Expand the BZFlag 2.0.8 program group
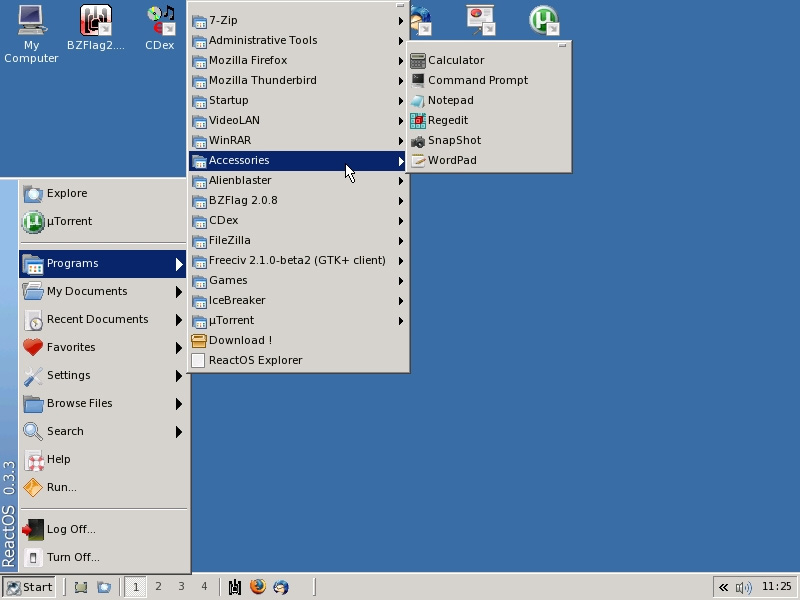The width and height of the screenshot is (800, 600). [x=298, y=200]
